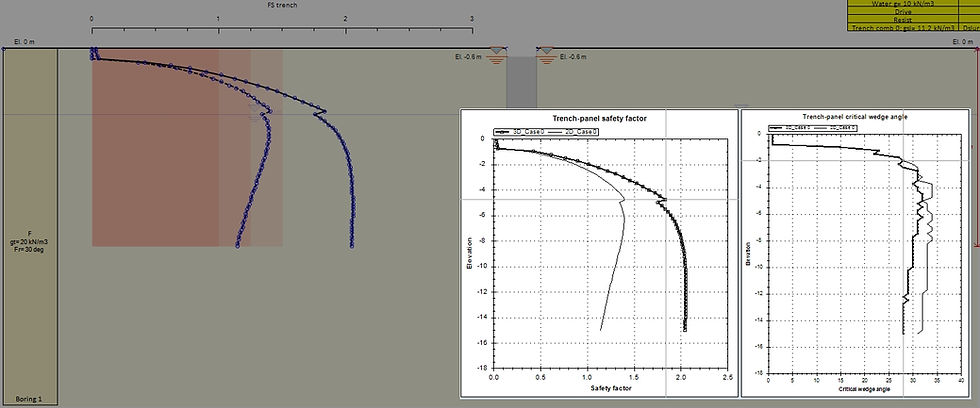The height and width of the screenshot is (408, 980).
Task: Open the Trench-panel safety factor chart
Action: [x=598, y=253]
